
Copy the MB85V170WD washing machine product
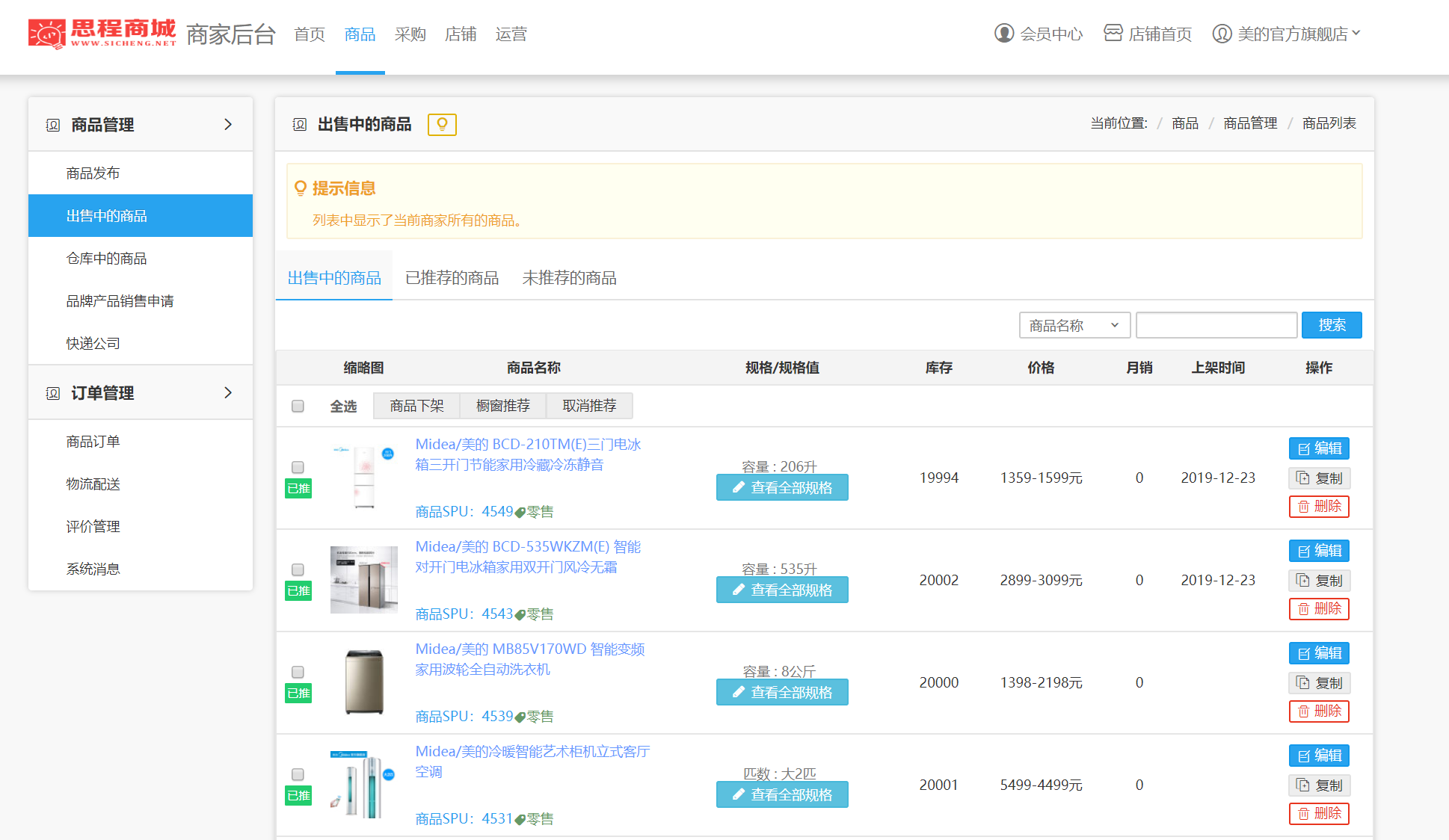pos(1319,682)
